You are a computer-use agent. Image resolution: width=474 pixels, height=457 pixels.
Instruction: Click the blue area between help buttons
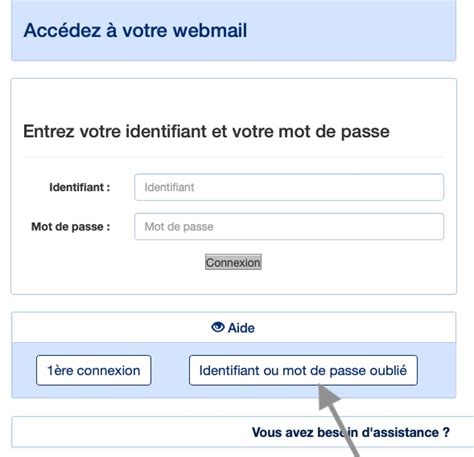click(x=170, y=370)
